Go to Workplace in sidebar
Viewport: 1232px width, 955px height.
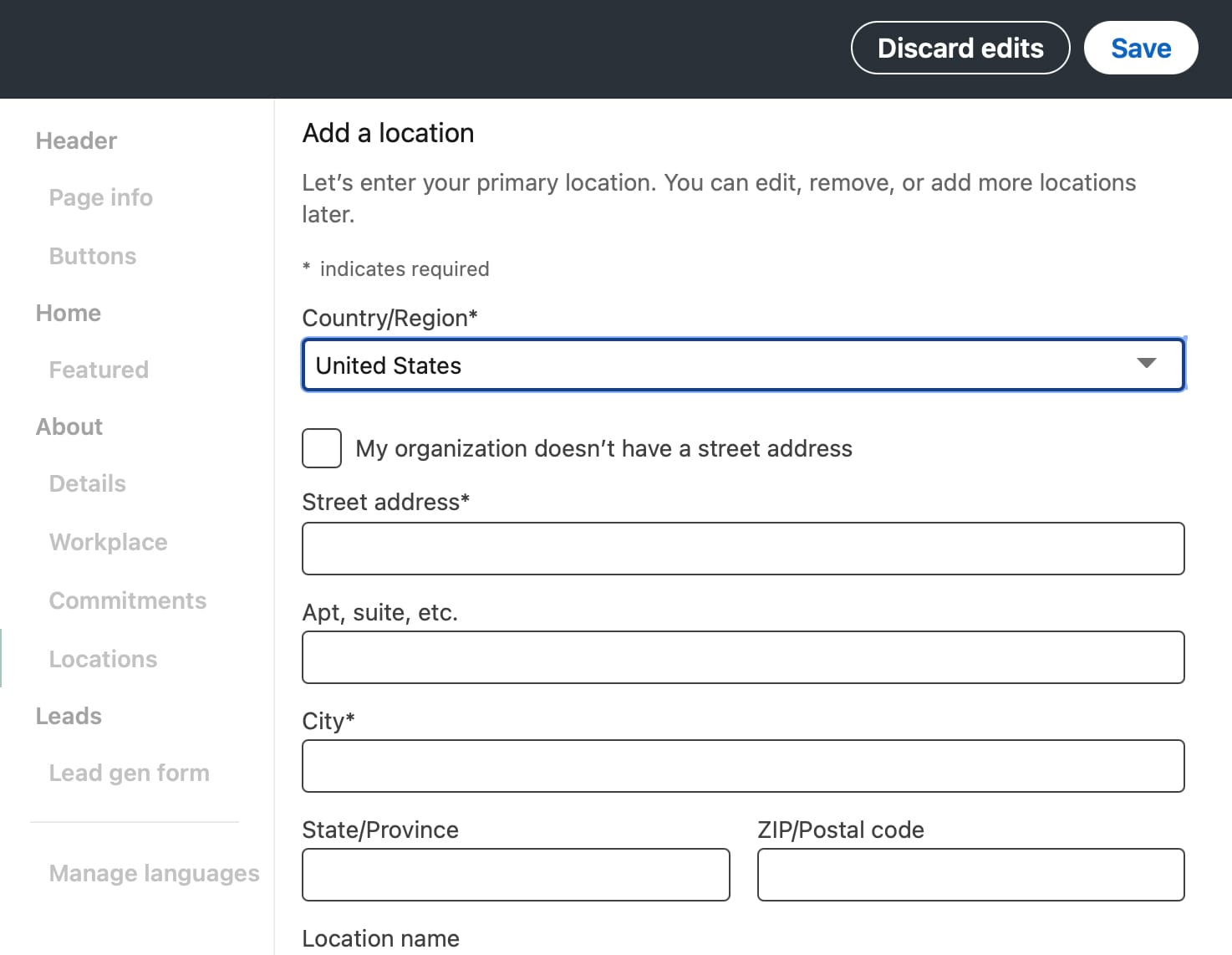pyautogui.click(x=109, y=542)
